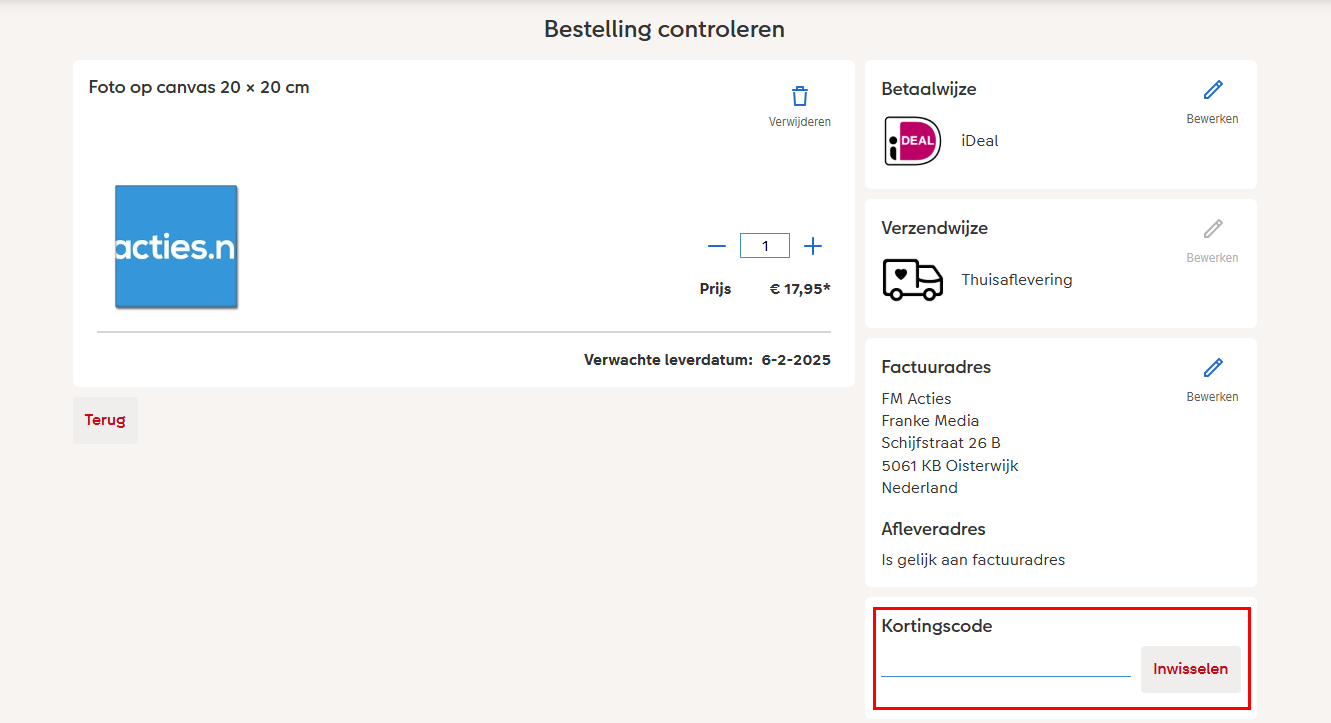
Task: Click the trash icon to delete the canvas
Action: pos(799,95)
